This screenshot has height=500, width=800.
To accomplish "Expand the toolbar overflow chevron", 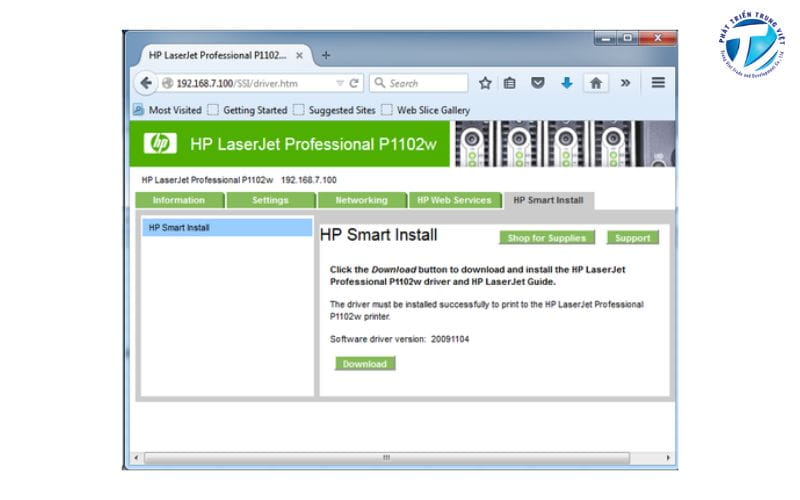I will point(626,83).
